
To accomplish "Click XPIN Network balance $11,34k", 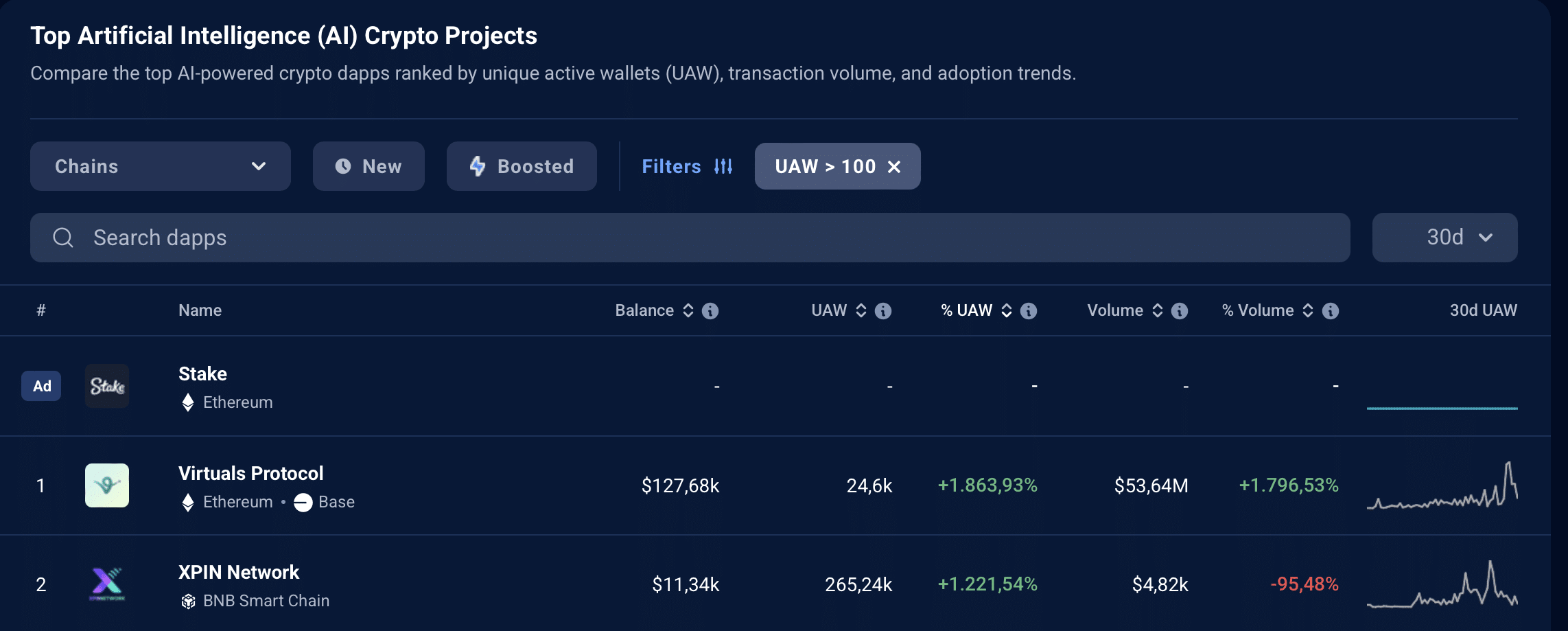I will (686, 584).
